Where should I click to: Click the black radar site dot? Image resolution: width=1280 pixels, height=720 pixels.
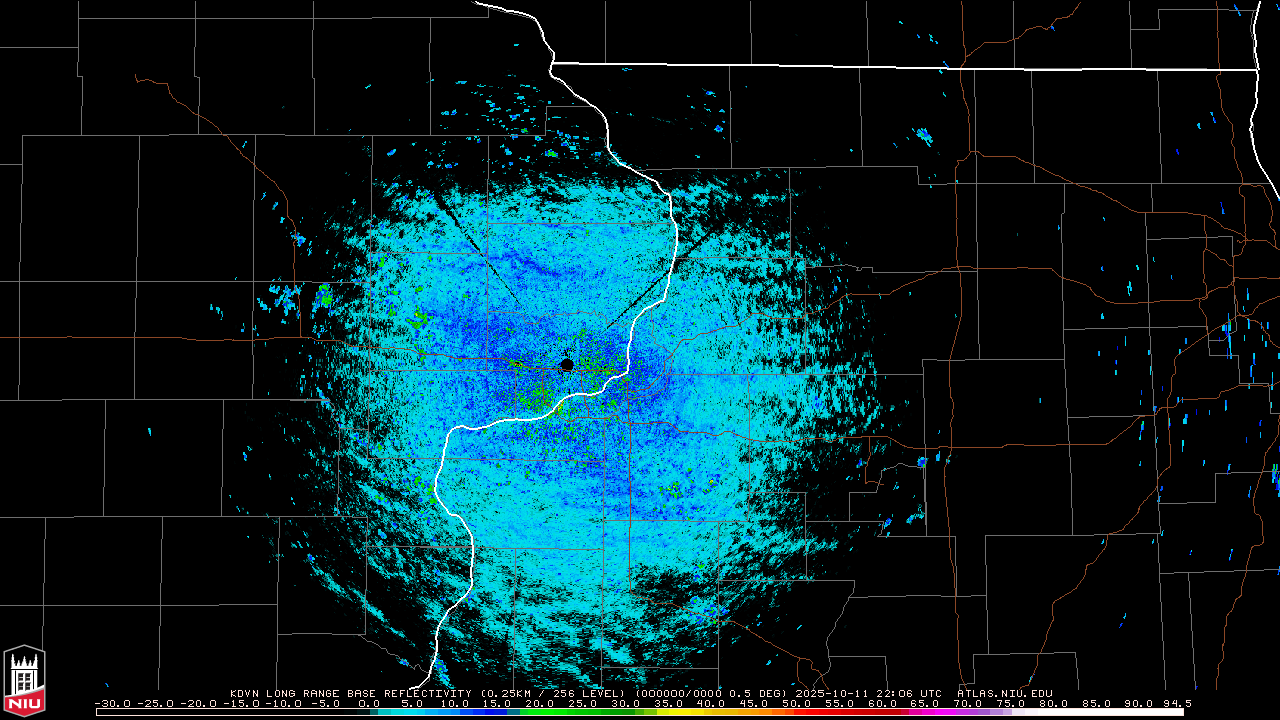coord(567,365)
